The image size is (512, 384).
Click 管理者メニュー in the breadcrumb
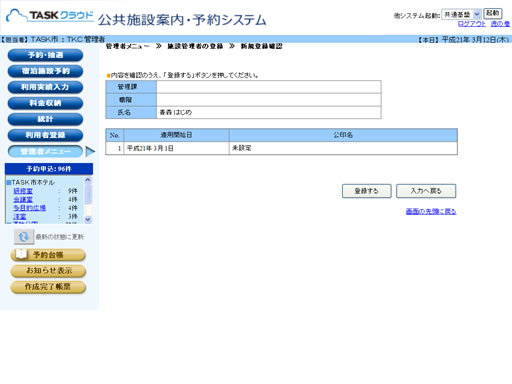click(127, 46)
